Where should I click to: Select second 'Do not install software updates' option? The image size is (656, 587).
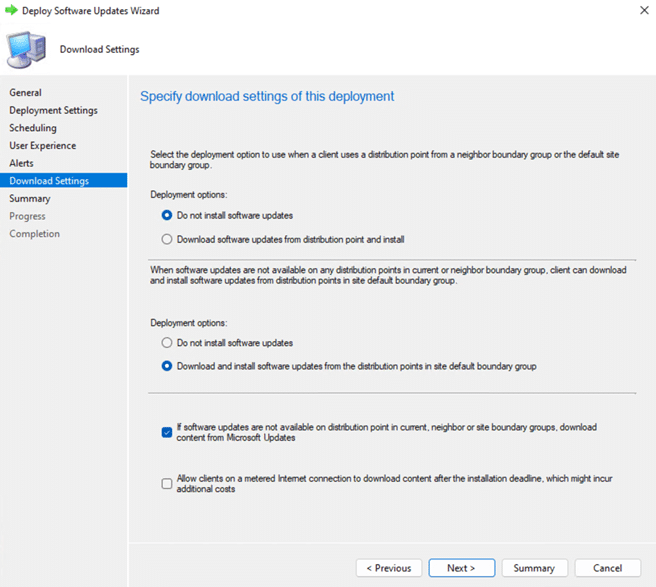coord(167,343)
